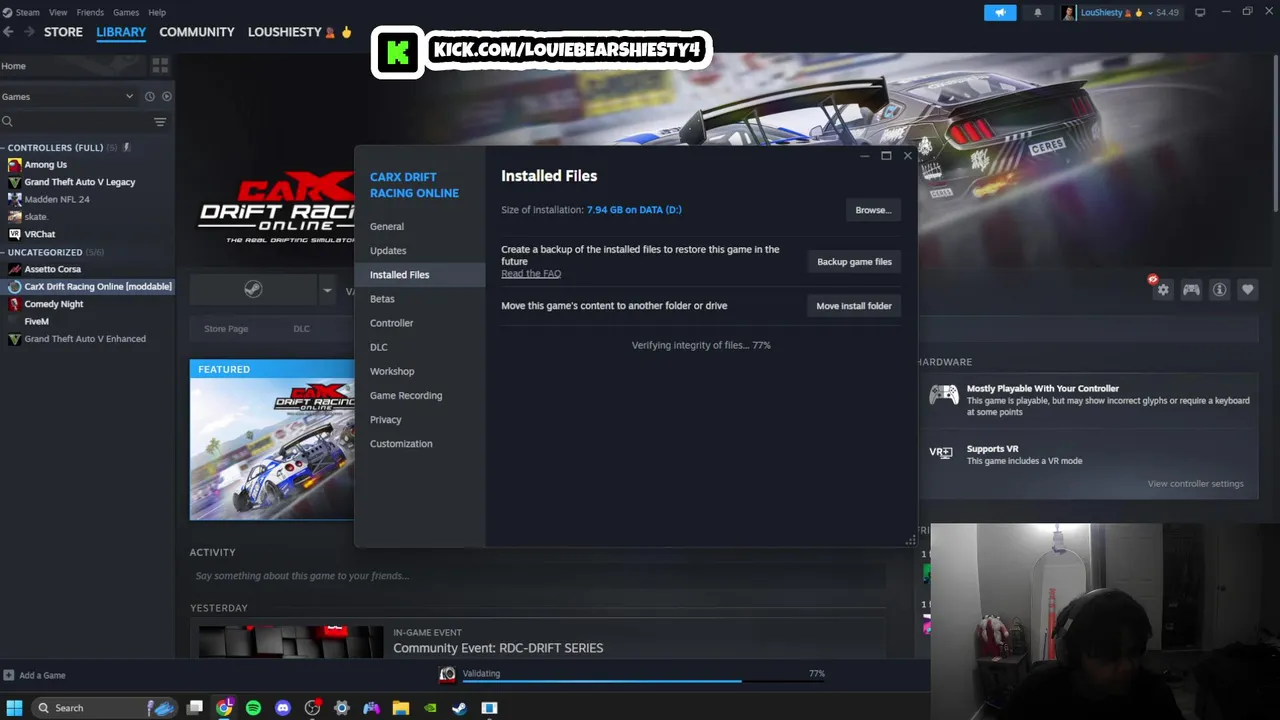This screenshot has width=1280, height=720.
Task: Click the Add a Game plus icon
Action: [9, 675]
